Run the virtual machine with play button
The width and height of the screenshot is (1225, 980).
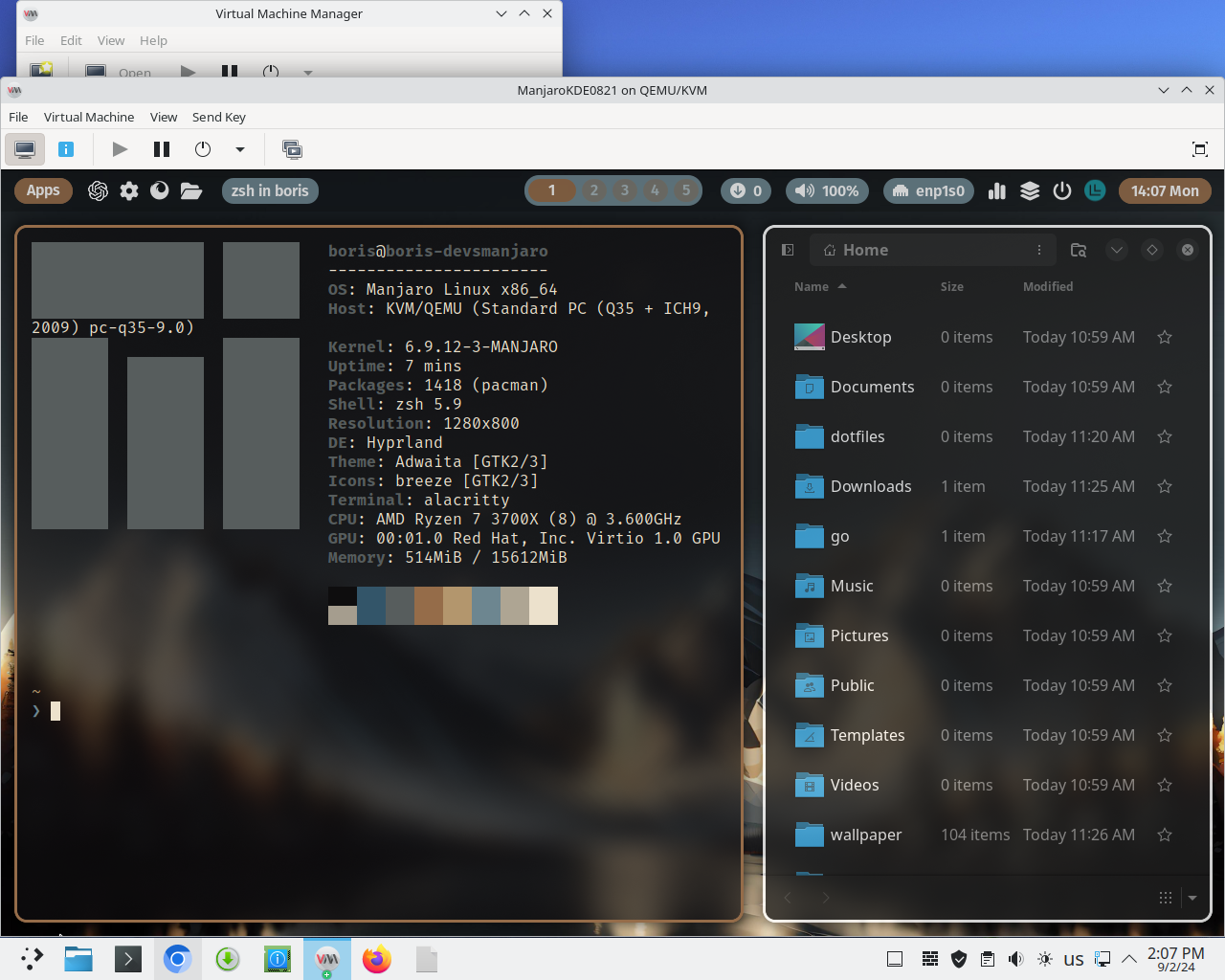pyautogui.click(x=120, y=149)
